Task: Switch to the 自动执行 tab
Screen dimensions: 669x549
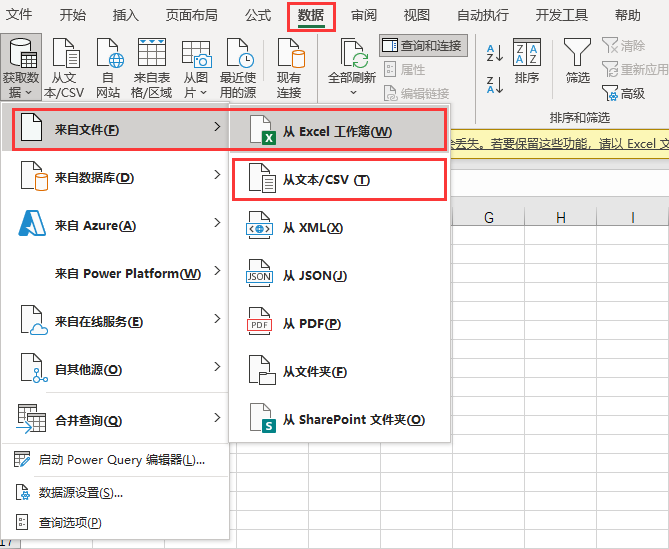Action: coord(483,15)
